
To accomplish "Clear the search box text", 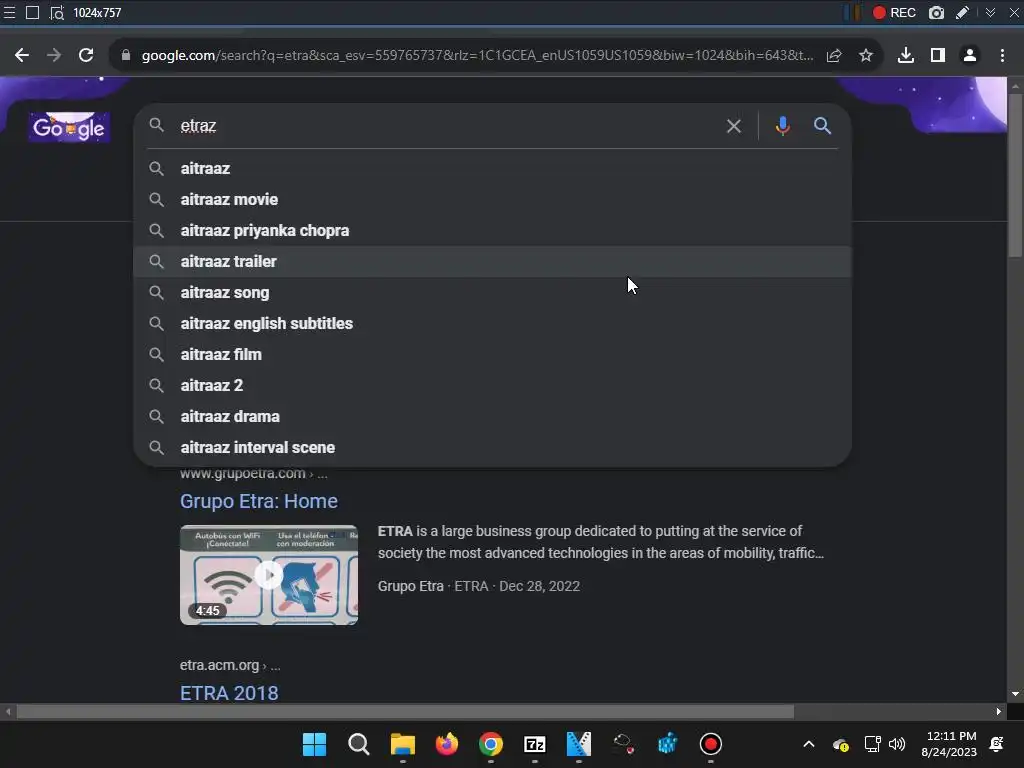I will pos(733,126).
